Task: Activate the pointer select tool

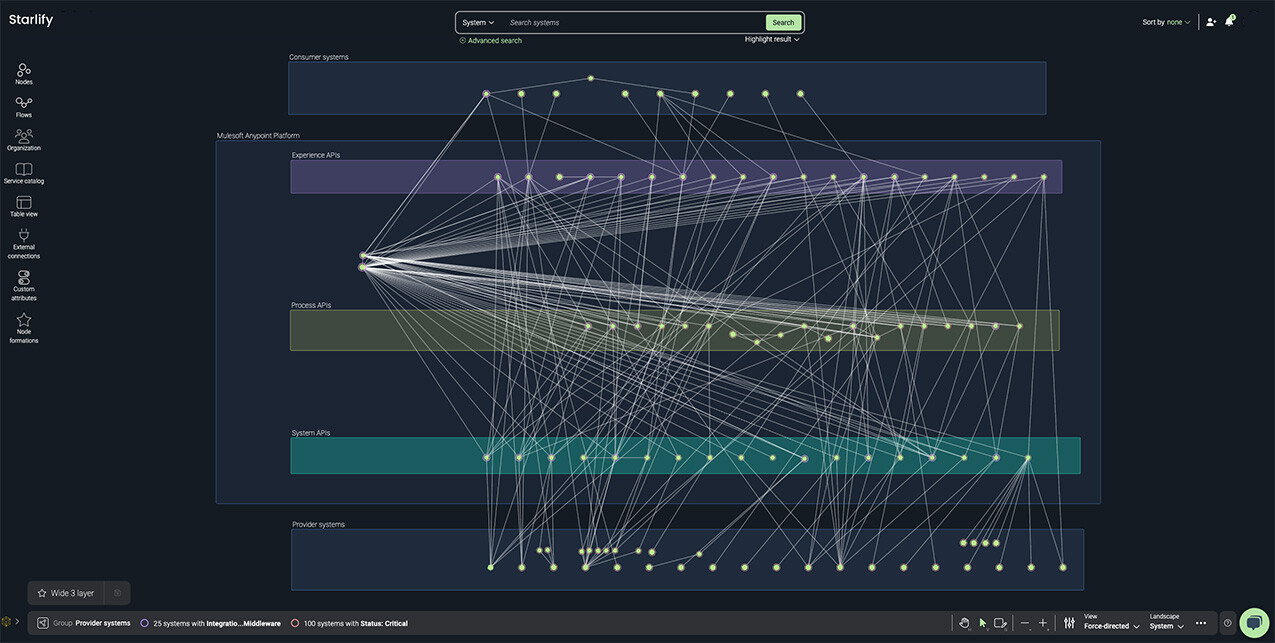Action: click(983, 623)
